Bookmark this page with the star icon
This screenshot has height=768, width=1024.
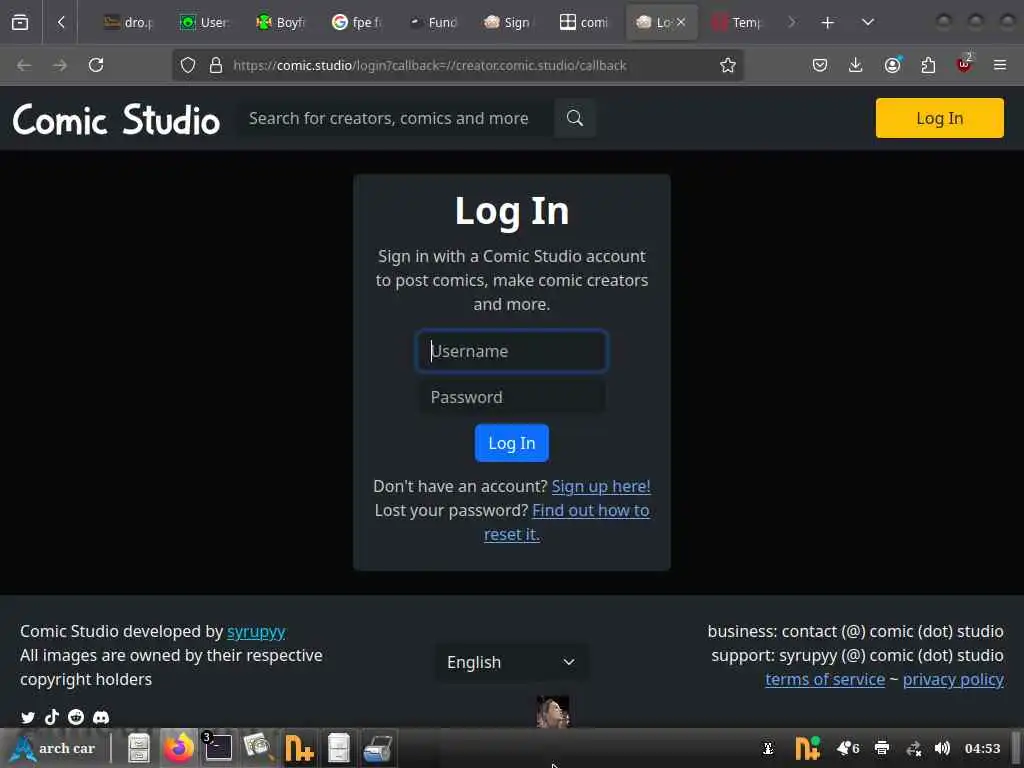click(x=728, y=65)
